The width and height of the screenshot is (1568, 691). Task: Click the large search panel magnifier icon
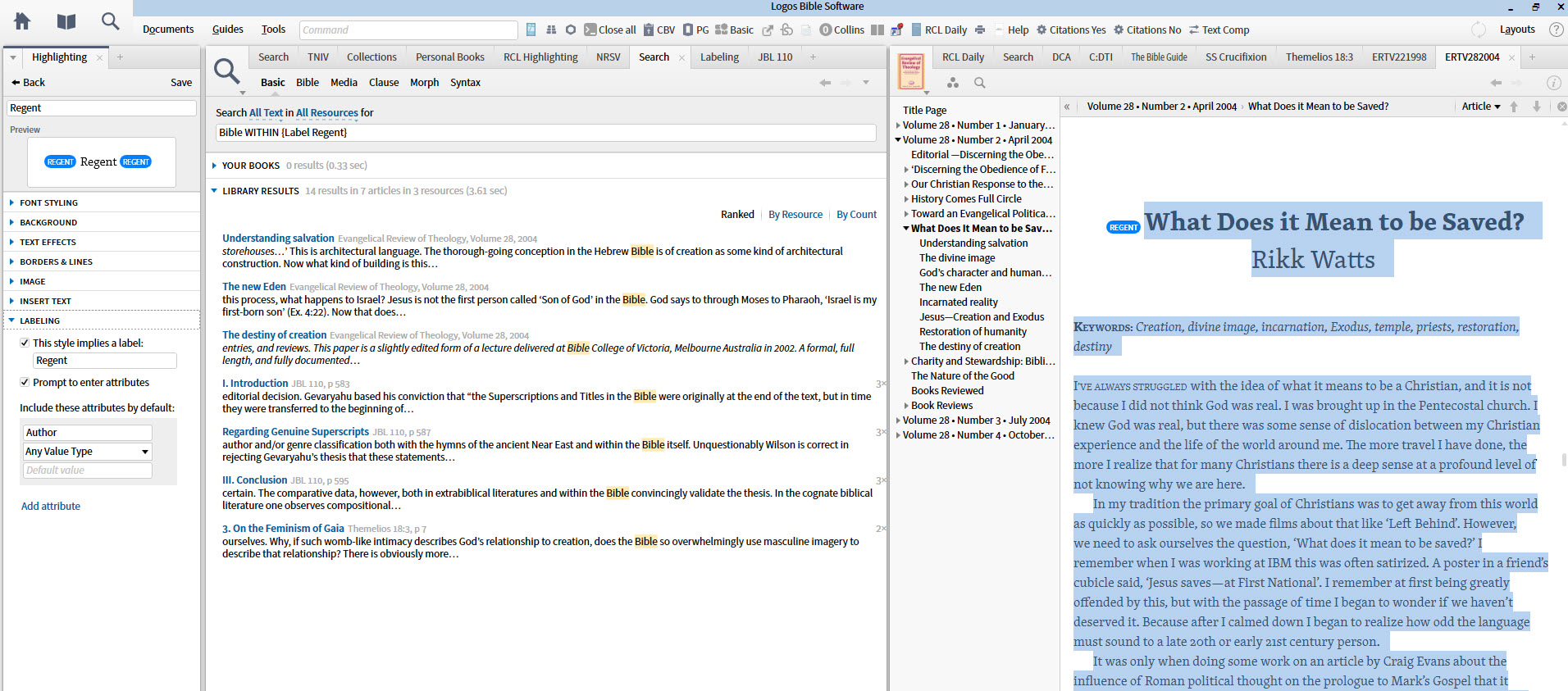[227, 72]
